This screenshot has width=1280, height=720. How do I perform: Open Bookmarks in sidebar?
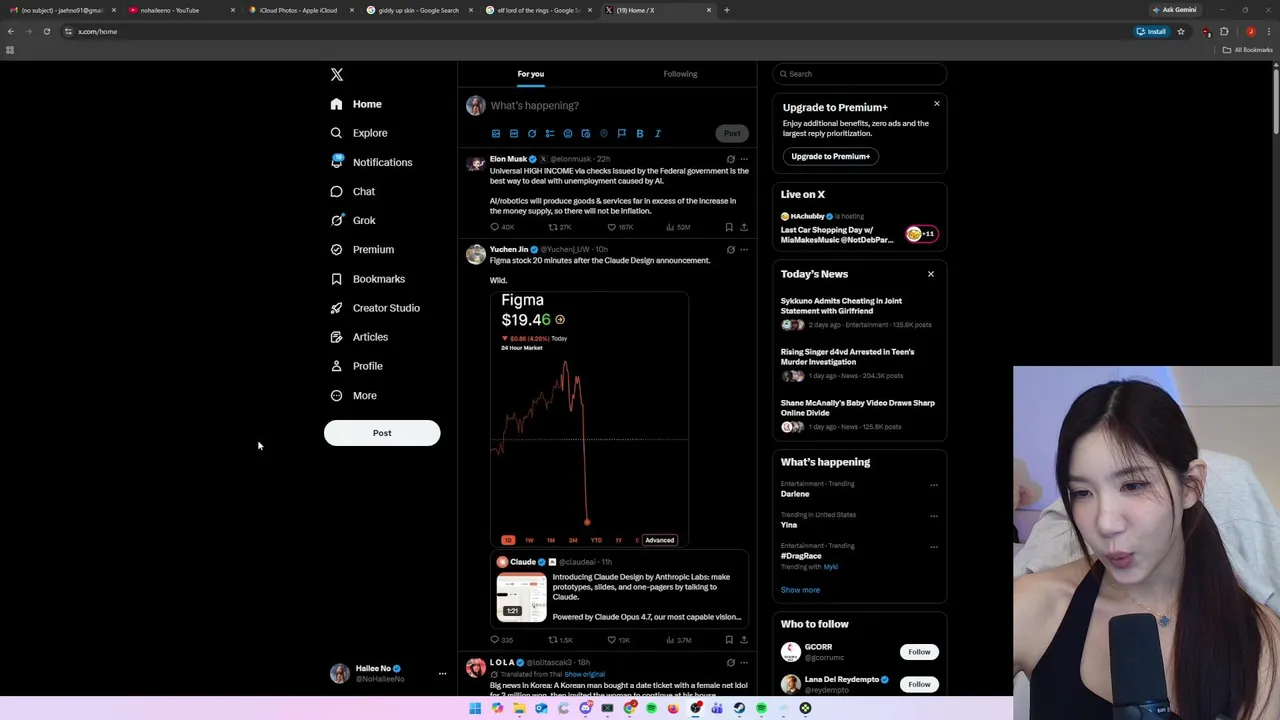[x=367, y=279]
